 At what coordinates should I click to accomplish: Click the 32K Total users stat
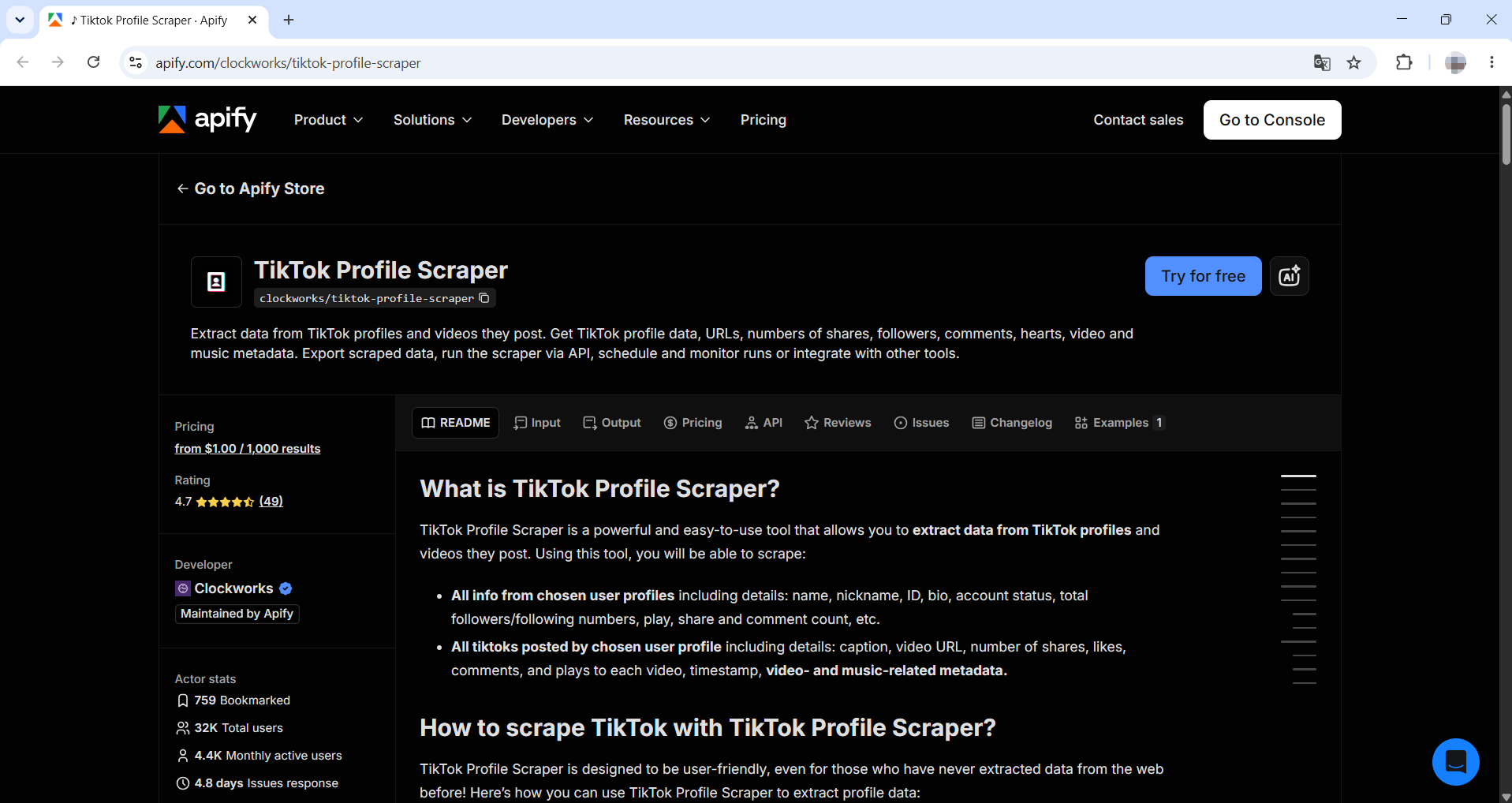[230, 728]
